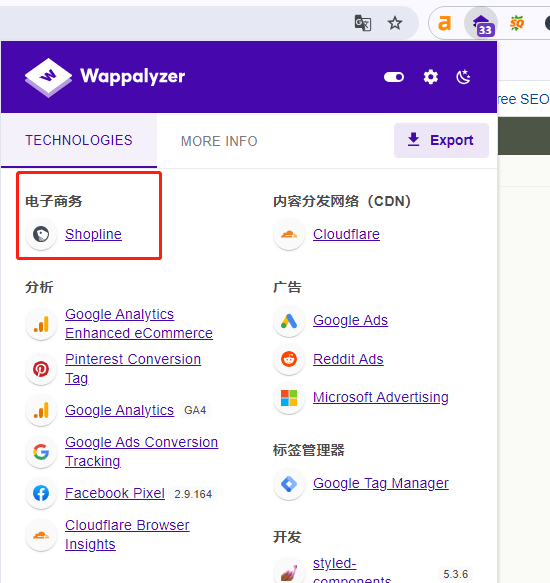This screenshot has width=550, height=583.
Task: Open the Cloudflare link
Action: click(346, 234)
